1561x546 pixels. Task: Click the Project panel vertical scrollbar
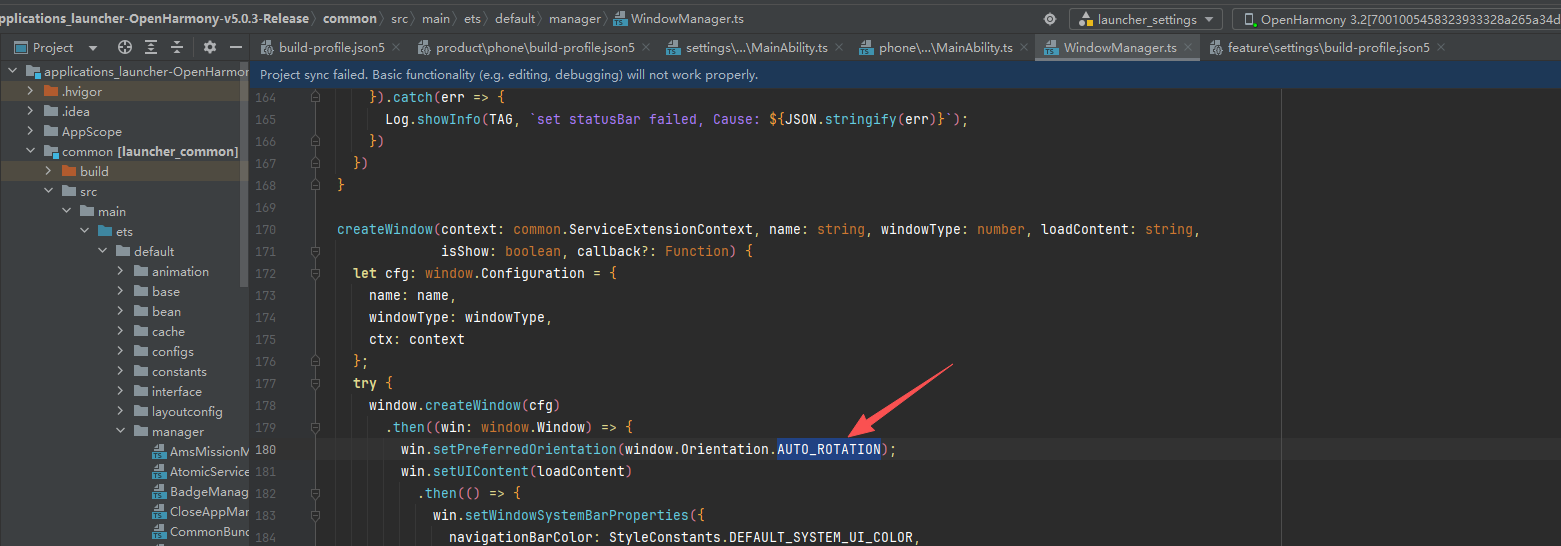(x=245, y=175)
